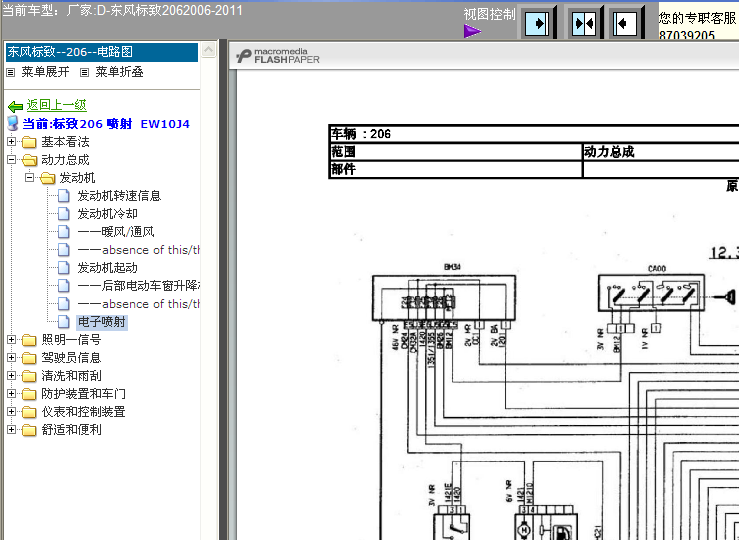Expand the 照明—信号 folder

11,339
